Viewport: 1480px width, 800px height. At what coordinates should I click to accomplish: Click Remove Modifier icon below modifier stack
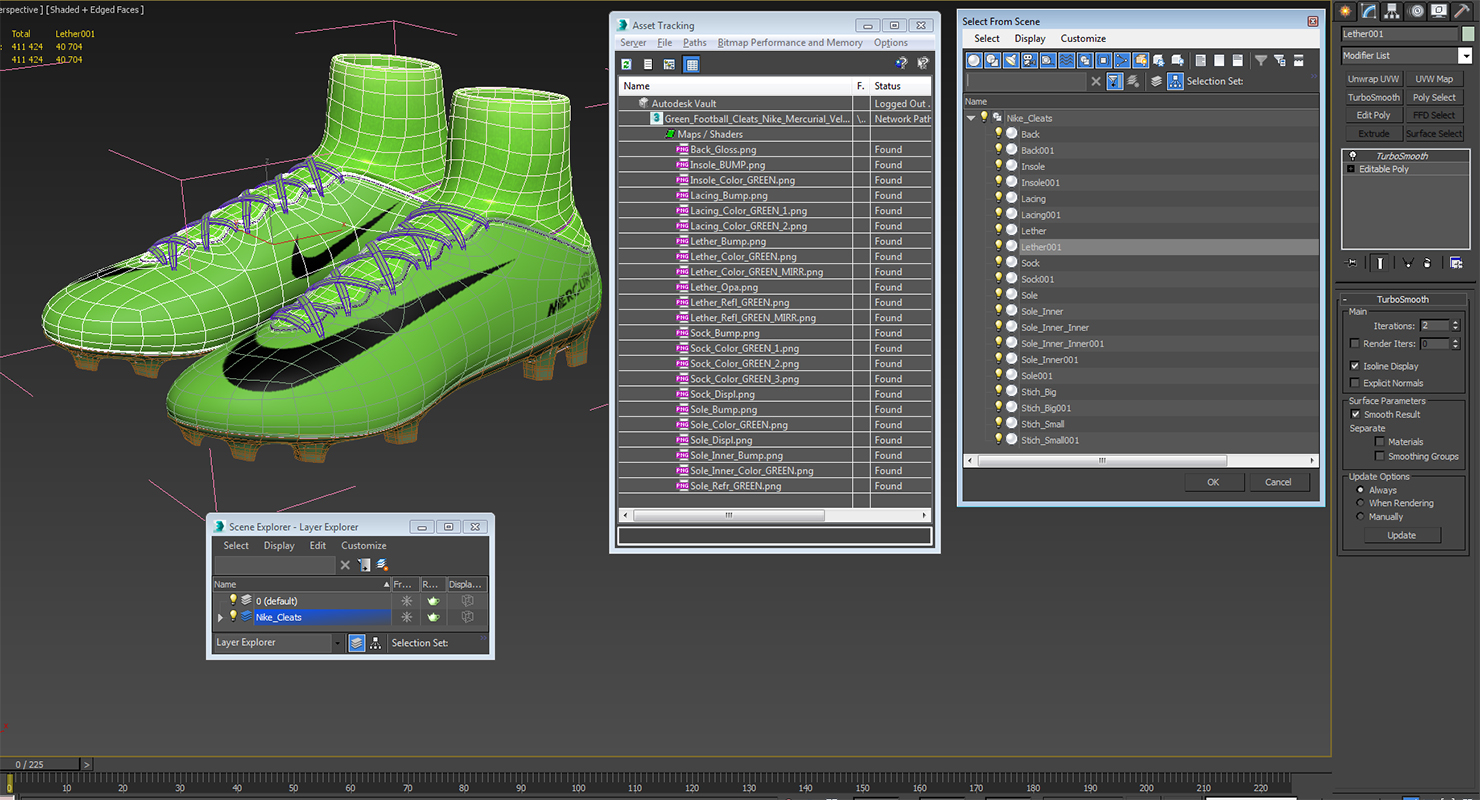click(x=1427, y=263)
